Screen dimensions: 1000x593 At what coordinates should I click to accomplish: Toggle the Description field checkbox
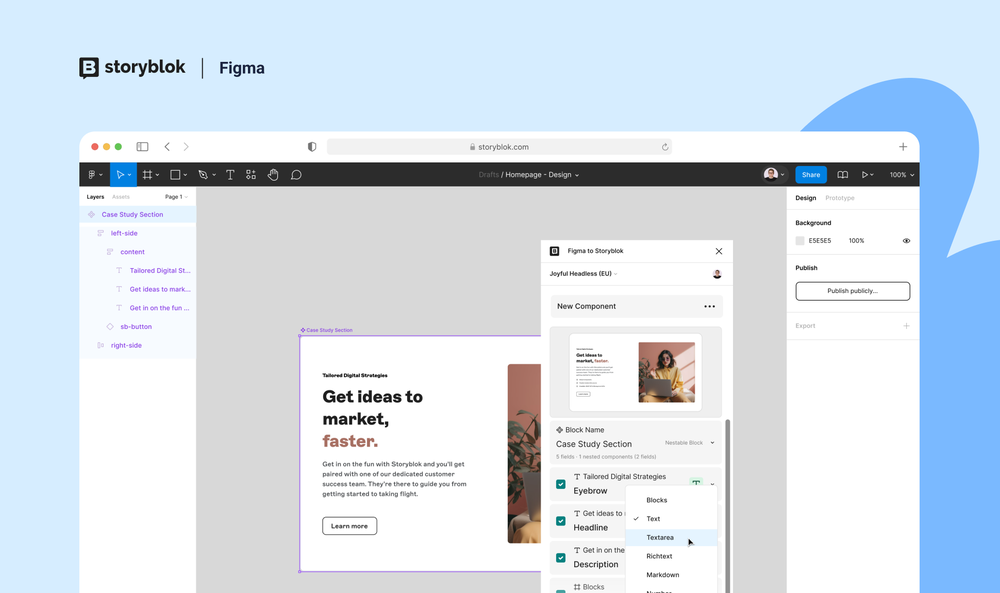click(x=561, y=558)
